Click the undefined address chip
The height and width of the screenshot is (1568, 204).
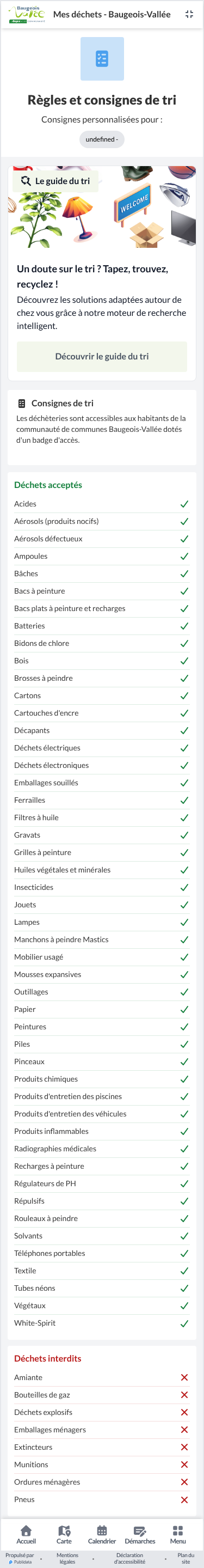pos(102,139)
